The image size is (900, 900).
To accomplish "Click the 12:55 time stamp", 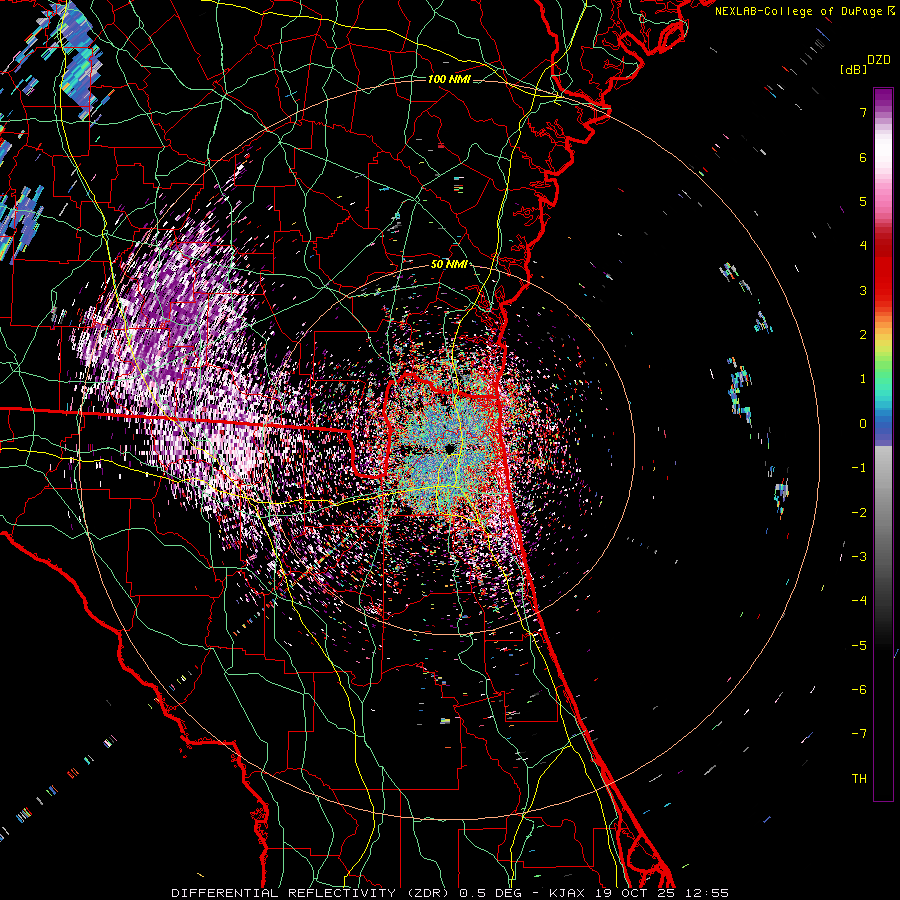I will [708, 893].
